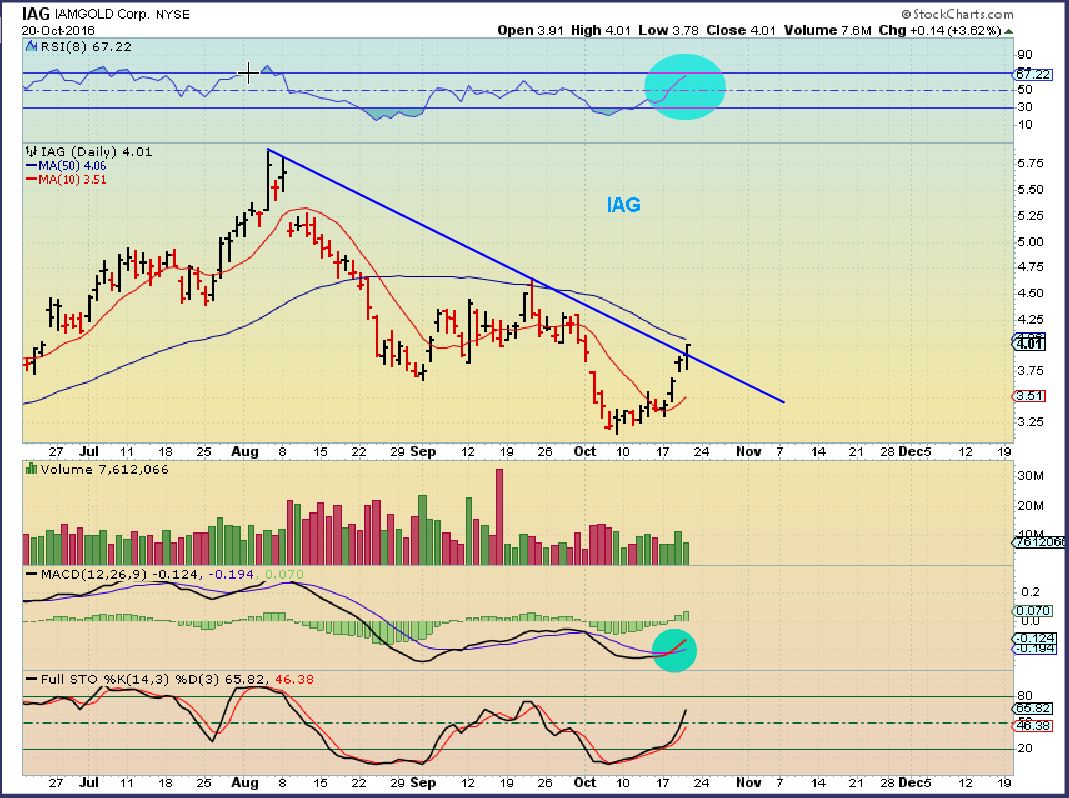
Task: Click the Low 3.78 value
Action: click(668, 31)
